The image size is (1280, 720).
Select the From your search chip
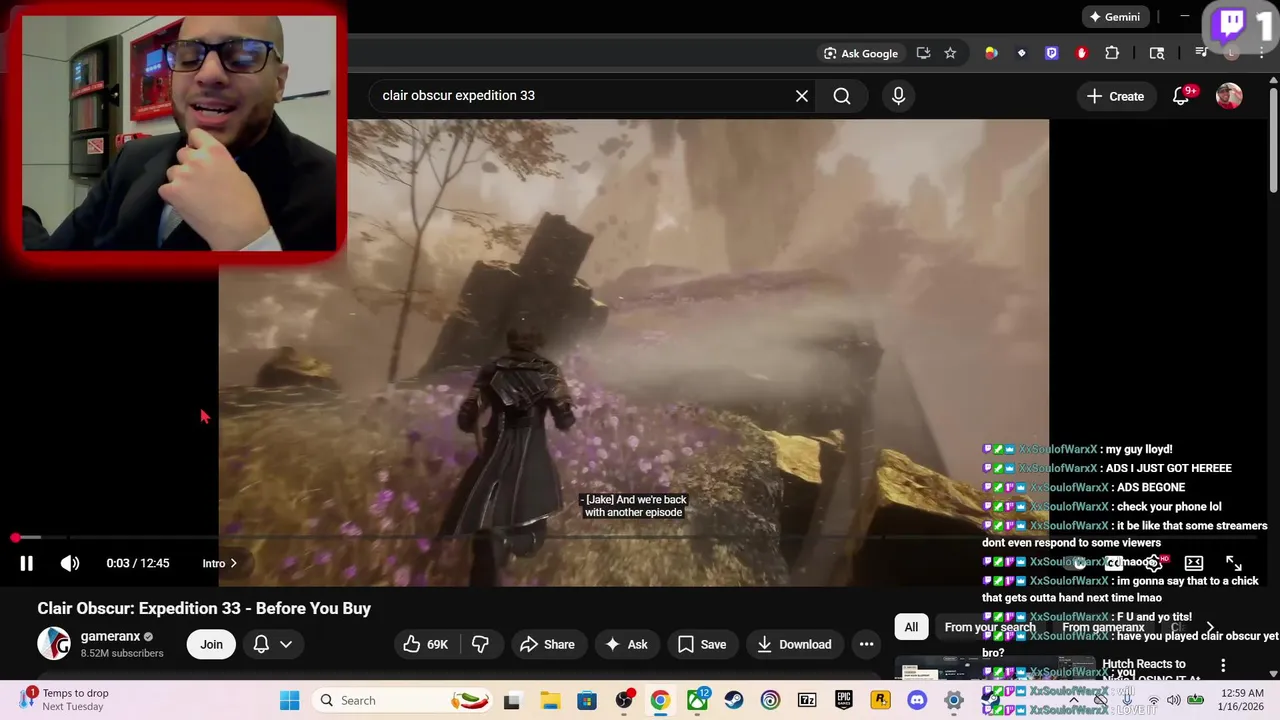(990, 627)
